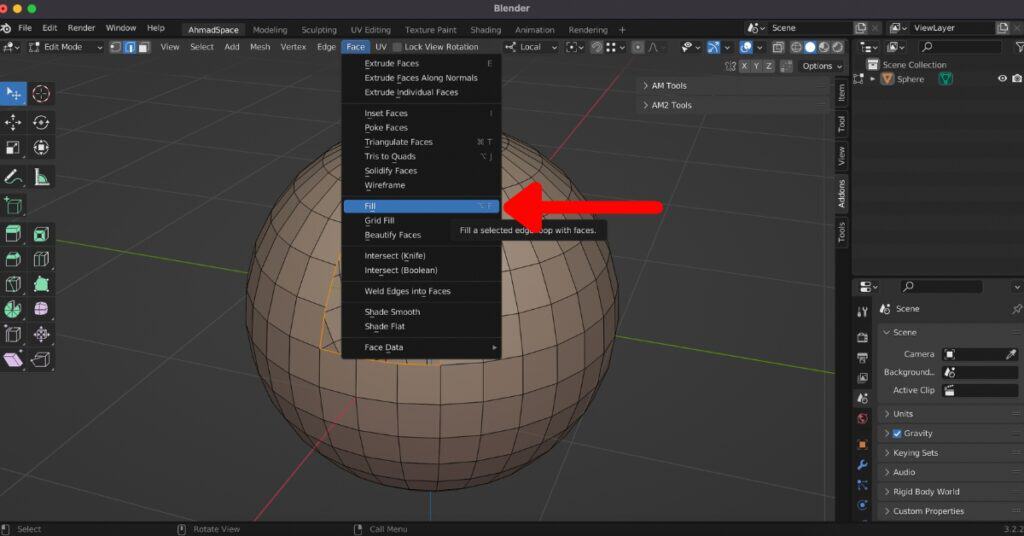The image size is (1024, 536).
Task: Open the File menu
Action: tap(25, 28)
